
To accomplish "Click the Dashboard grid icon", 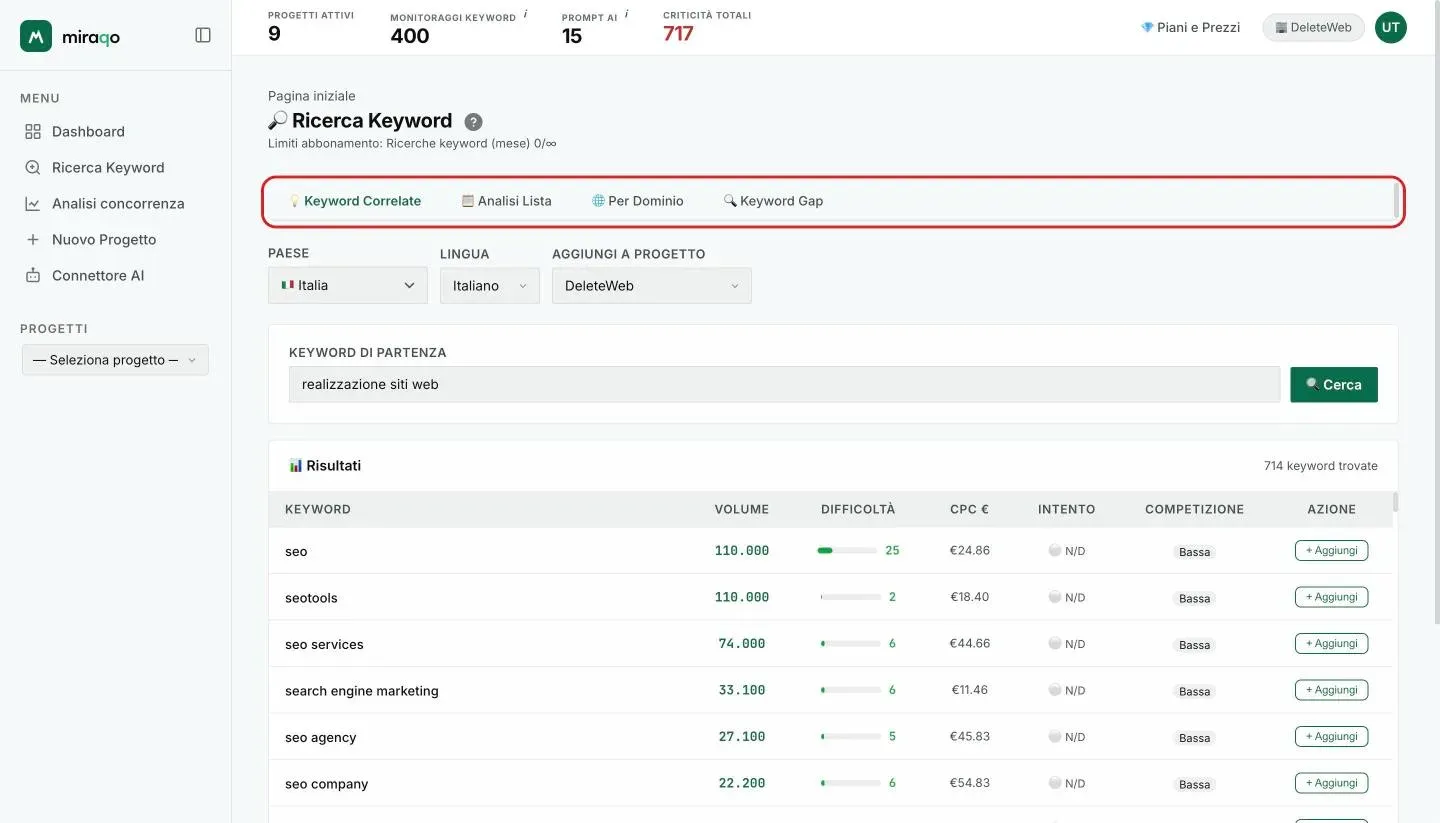I will [33, 131].
